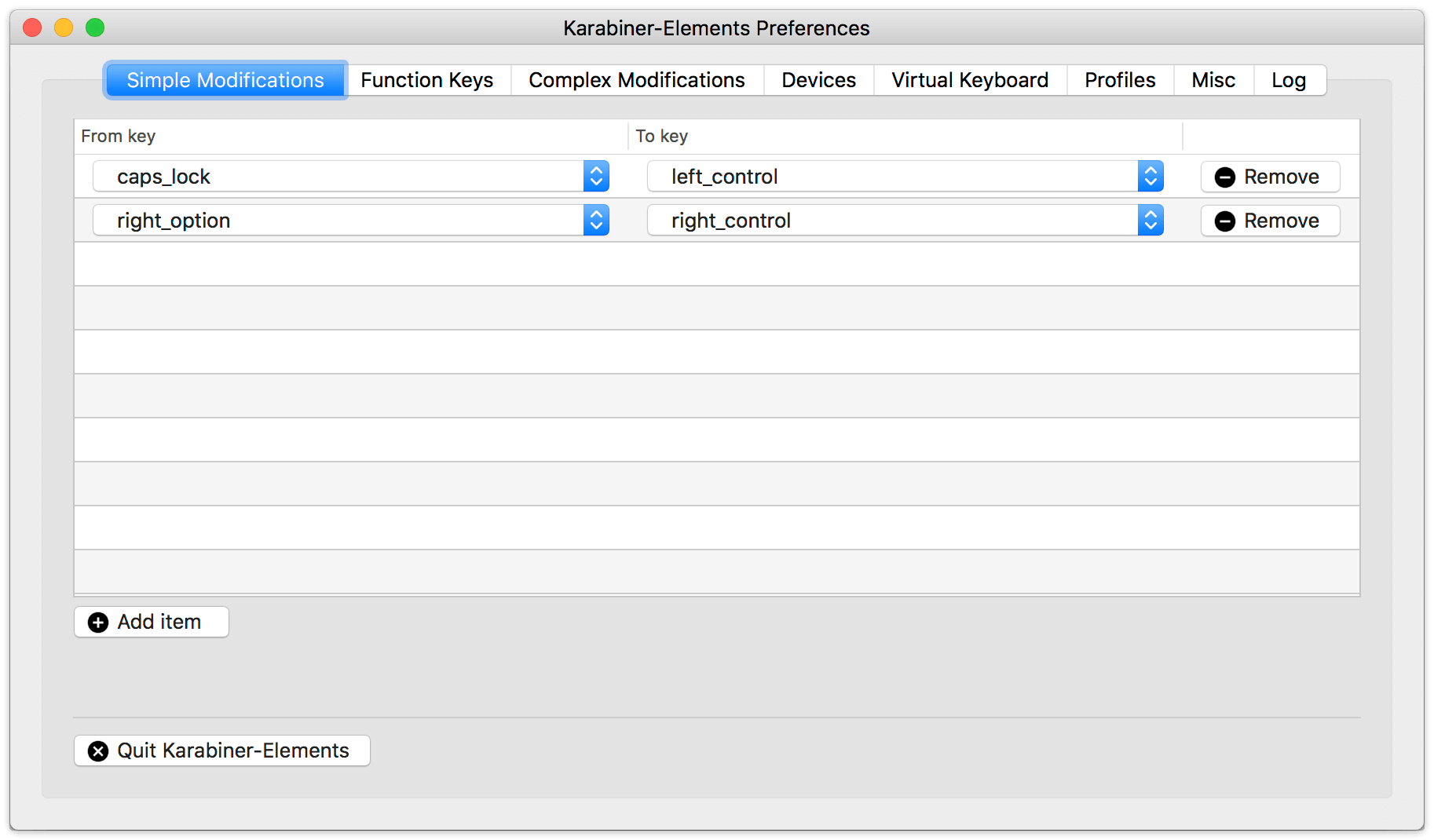Open the Virtual Keyboard tab
This screenshot has width=1434, height=840.
(970, 80)
